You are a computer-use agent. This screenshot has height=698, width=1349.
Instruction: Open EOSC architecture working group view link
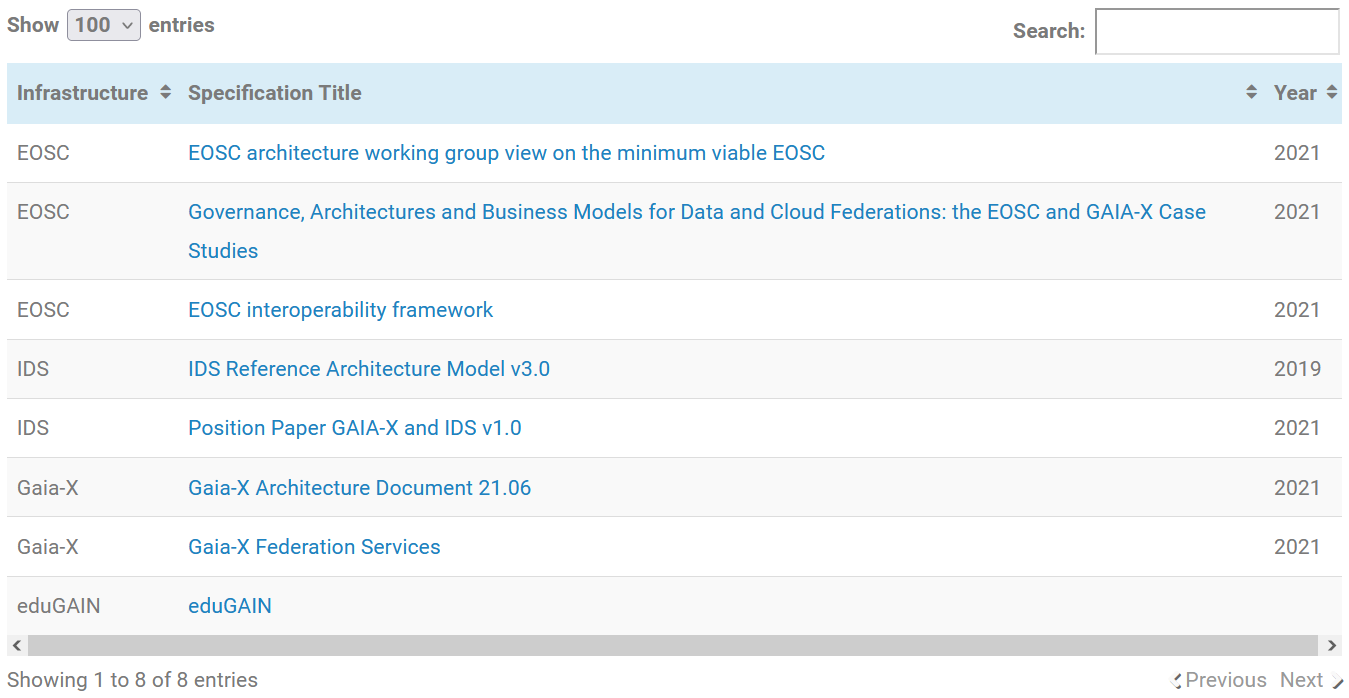pyautogui.click(x=506, y=153)
